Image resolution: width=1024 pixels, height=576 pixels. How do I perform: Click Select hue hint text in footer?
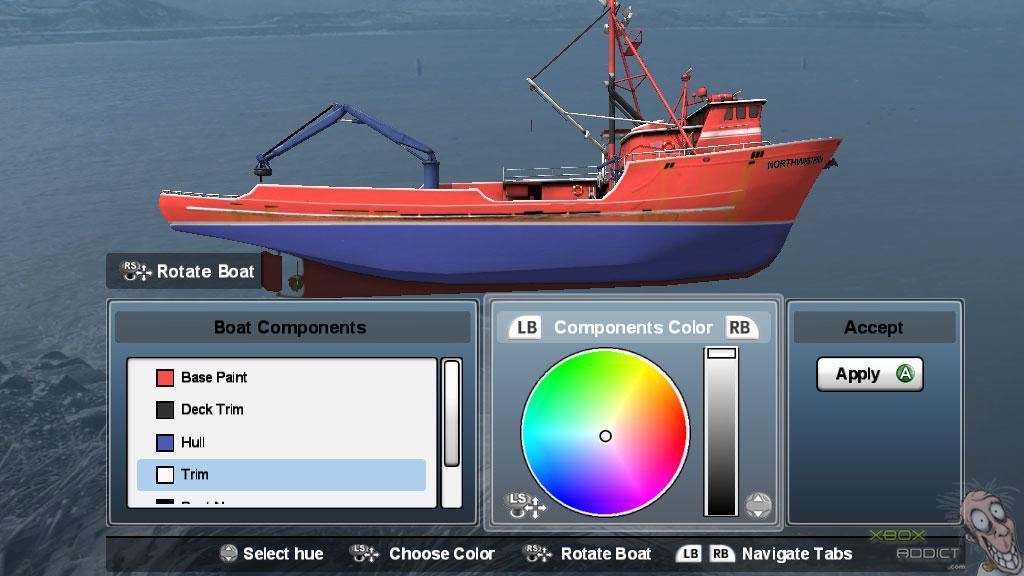283,554
